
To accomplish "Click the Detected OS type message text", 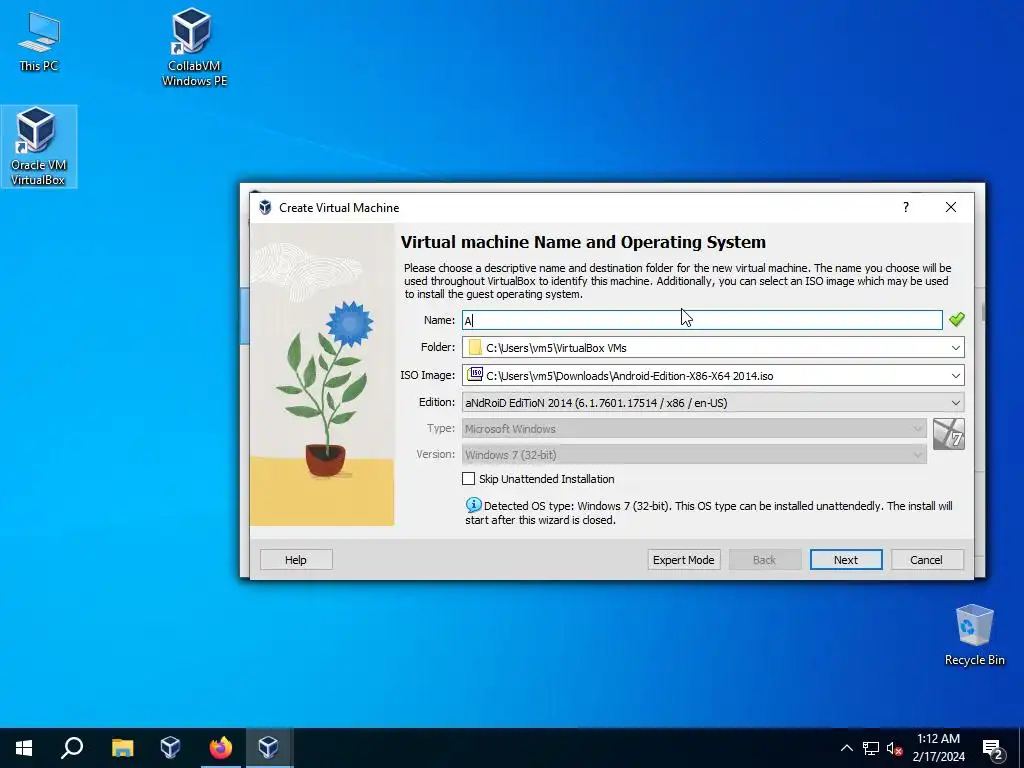I will click(x=709, y=513).
